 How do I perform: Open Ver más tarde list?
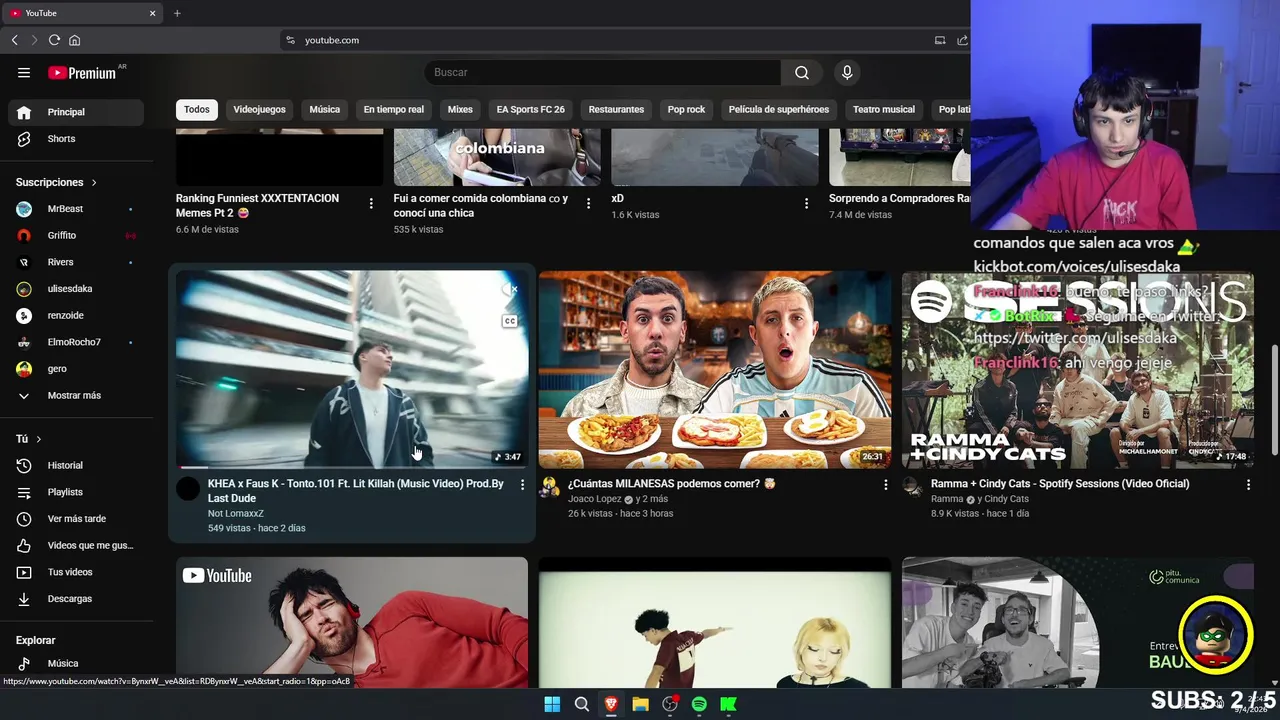[76, 519]
